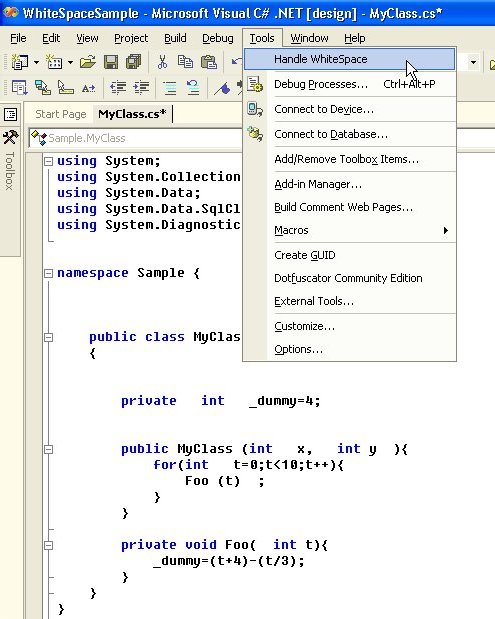Click the Toggle Bookmark flag icon
Viewport: 495px width, 619px height.
pos(222,88)
